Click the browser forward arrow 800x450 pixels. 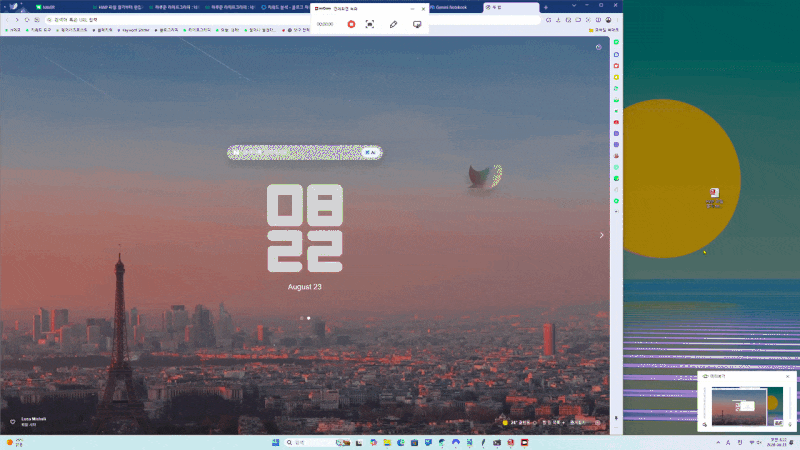point(17,20)
